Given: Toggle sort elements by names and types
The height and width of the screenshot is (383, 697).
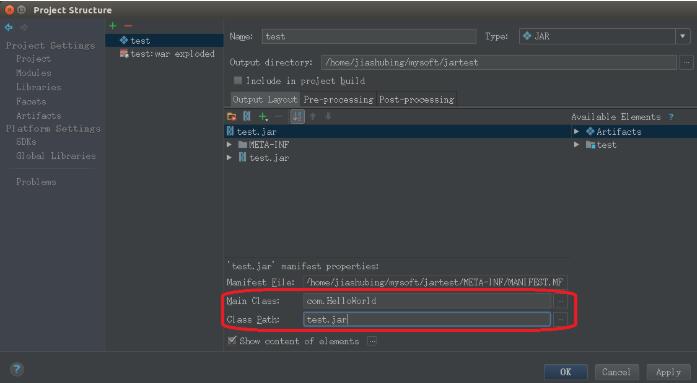Looking at the screenshot, I should pyautogui.click(x=297, y=116).
